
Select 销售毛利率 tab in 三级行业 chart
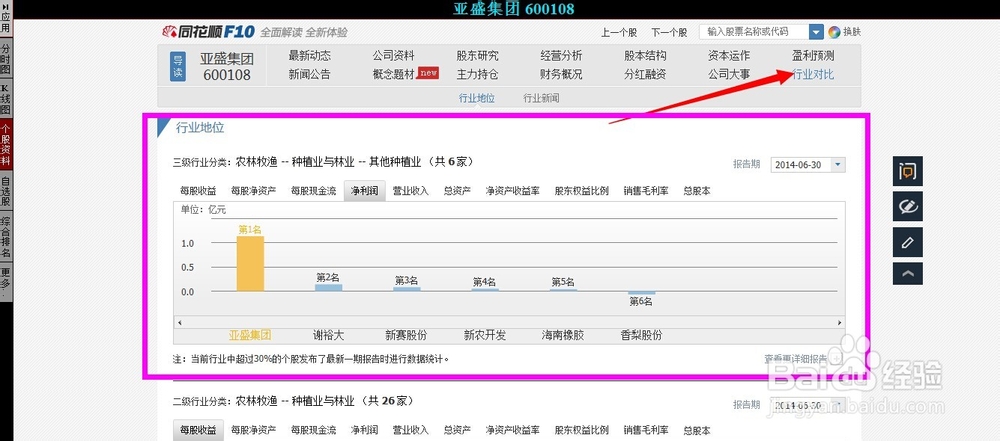point(645,190)
